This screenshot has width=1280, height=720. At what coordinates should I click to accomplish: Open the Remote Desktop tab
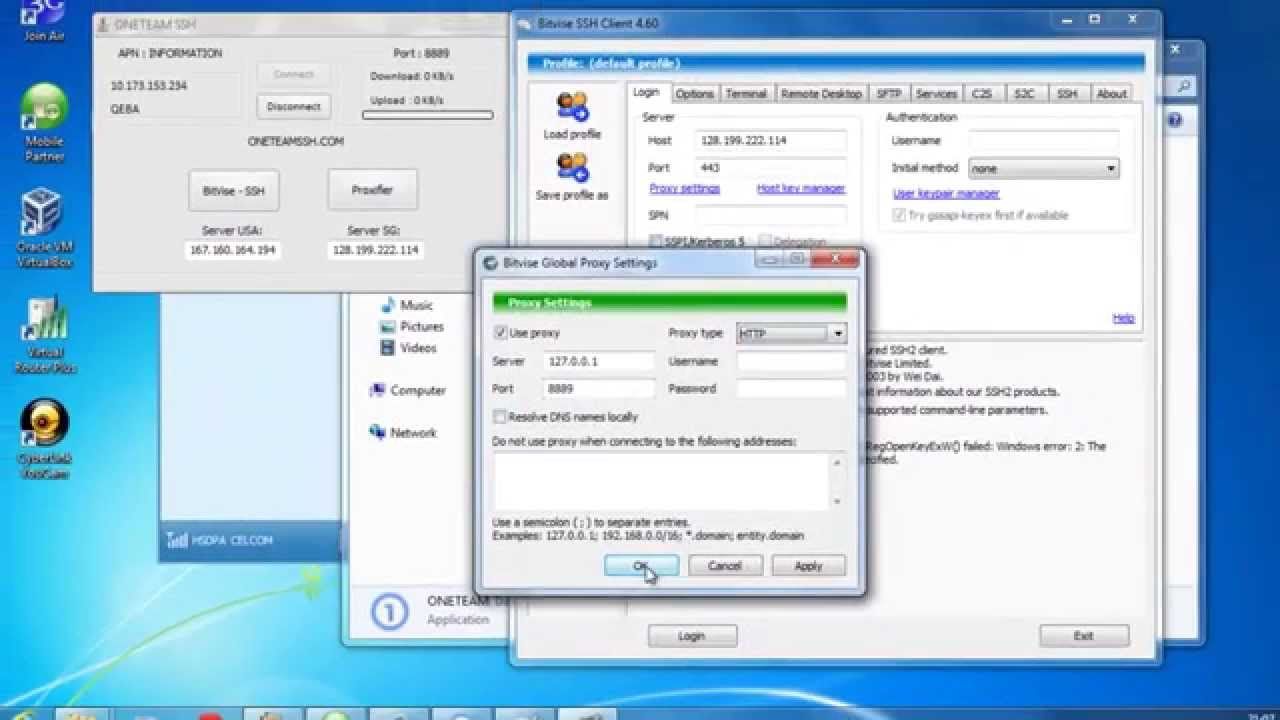tap(821, 94)
